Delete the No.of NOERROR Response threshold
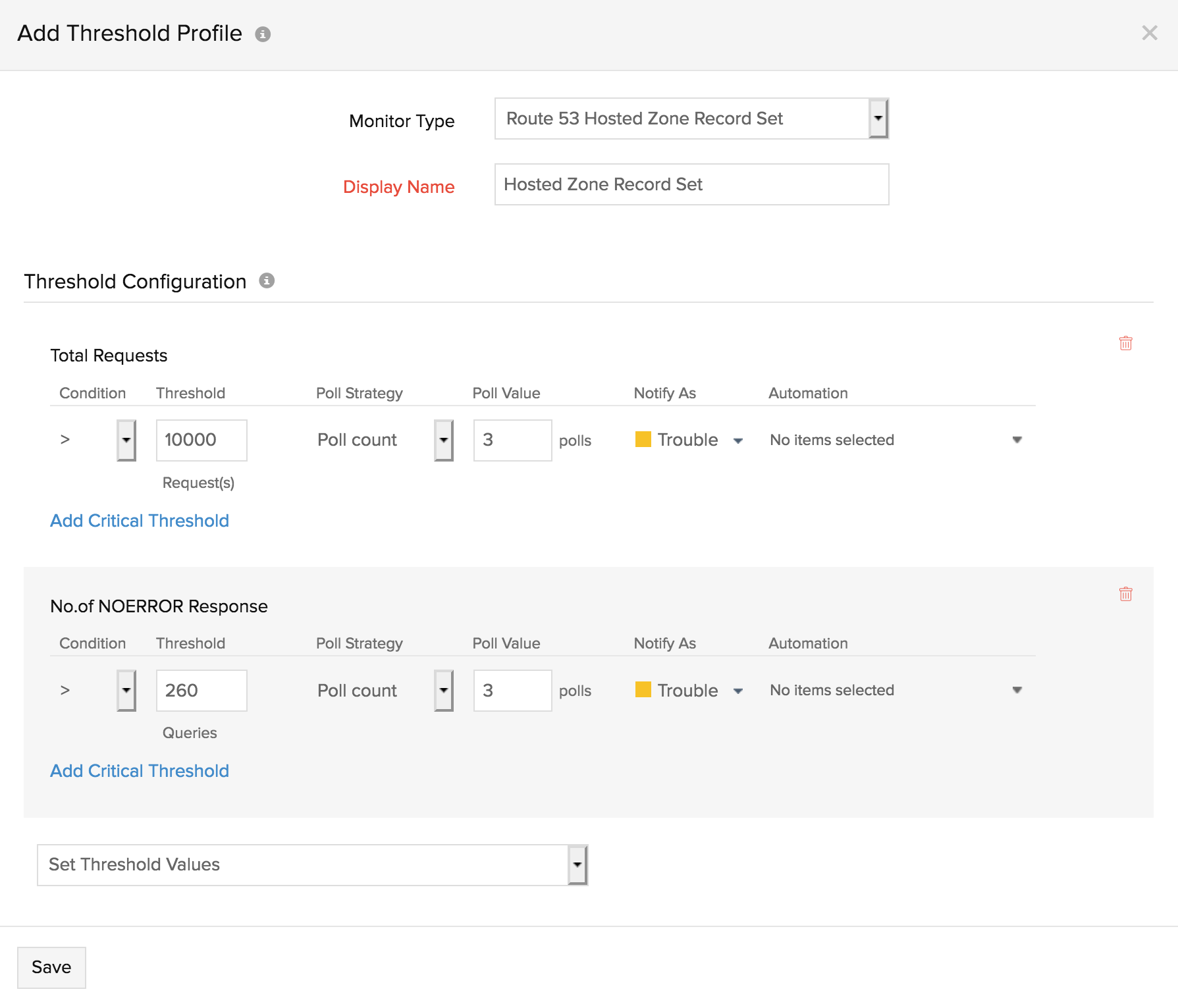 click(1125, 594)
